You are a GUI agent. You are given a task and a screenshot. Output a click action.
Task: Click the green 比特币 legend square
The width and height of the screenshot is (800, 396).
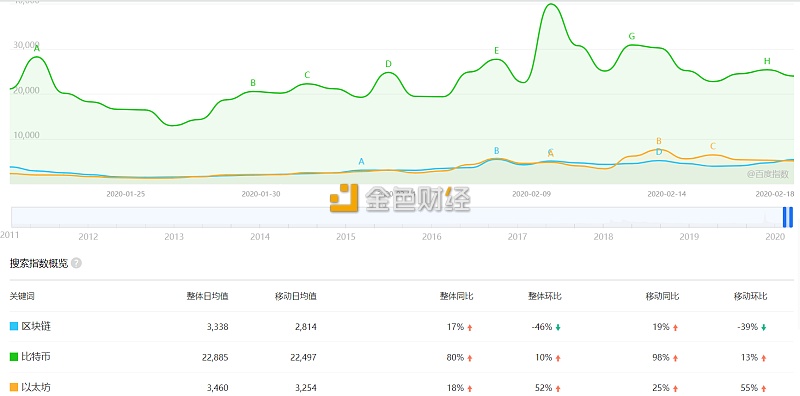(14, 357)
